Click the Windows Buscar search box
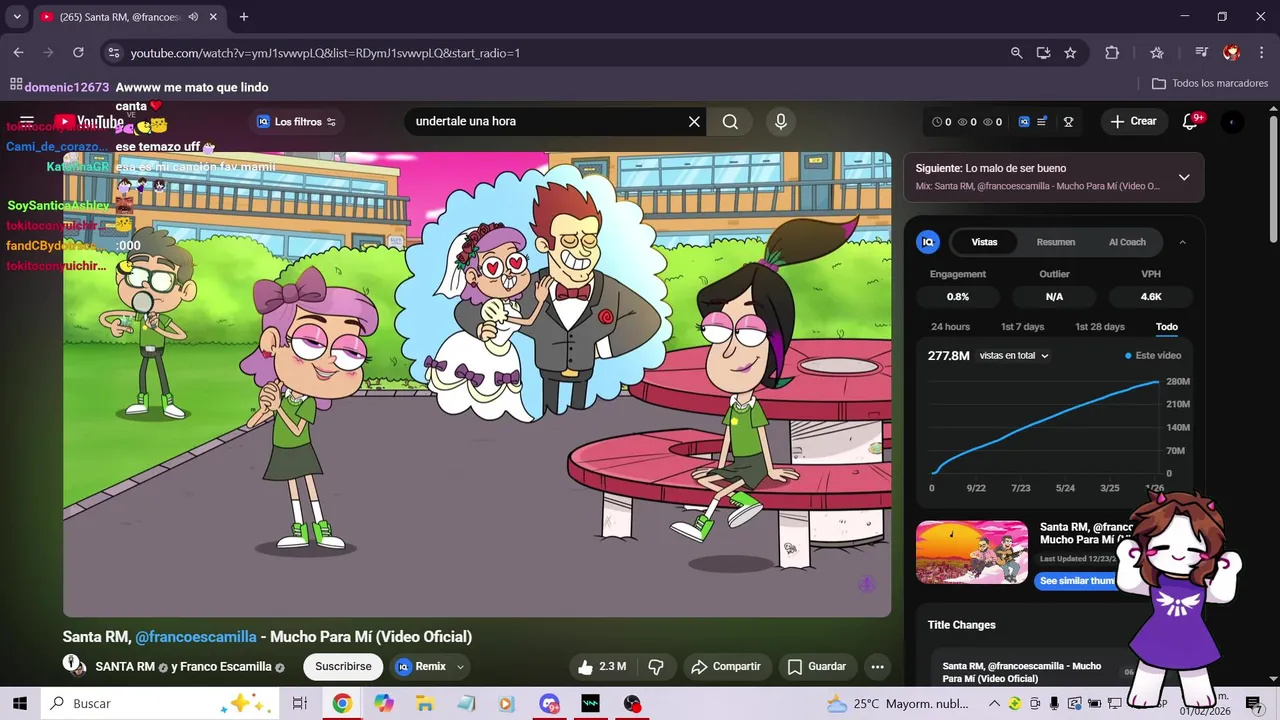The image size is (1280, 720). [x=160, y=704]
